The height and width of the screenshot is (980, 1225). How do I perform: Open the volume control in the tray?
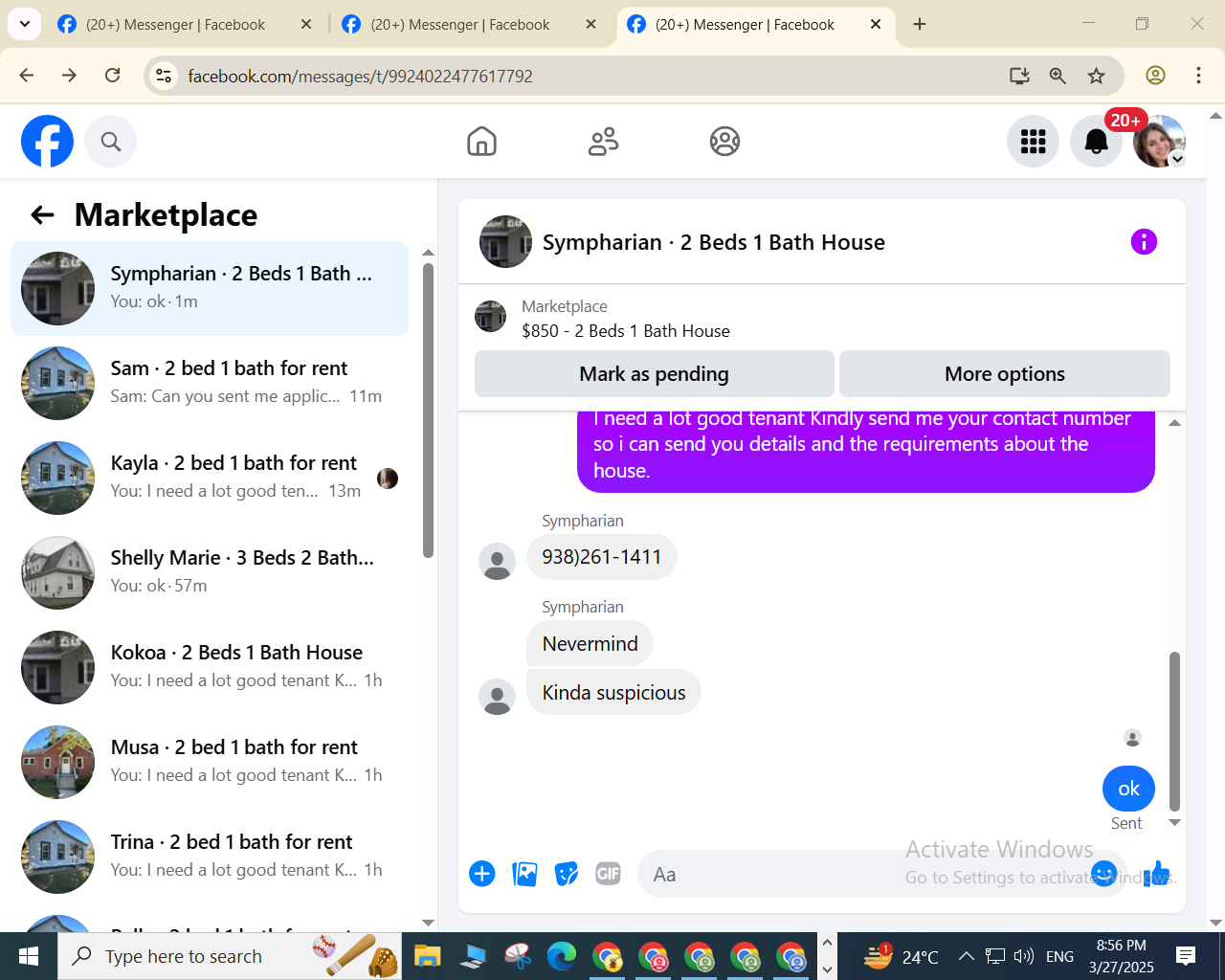tap(1024, 956)
